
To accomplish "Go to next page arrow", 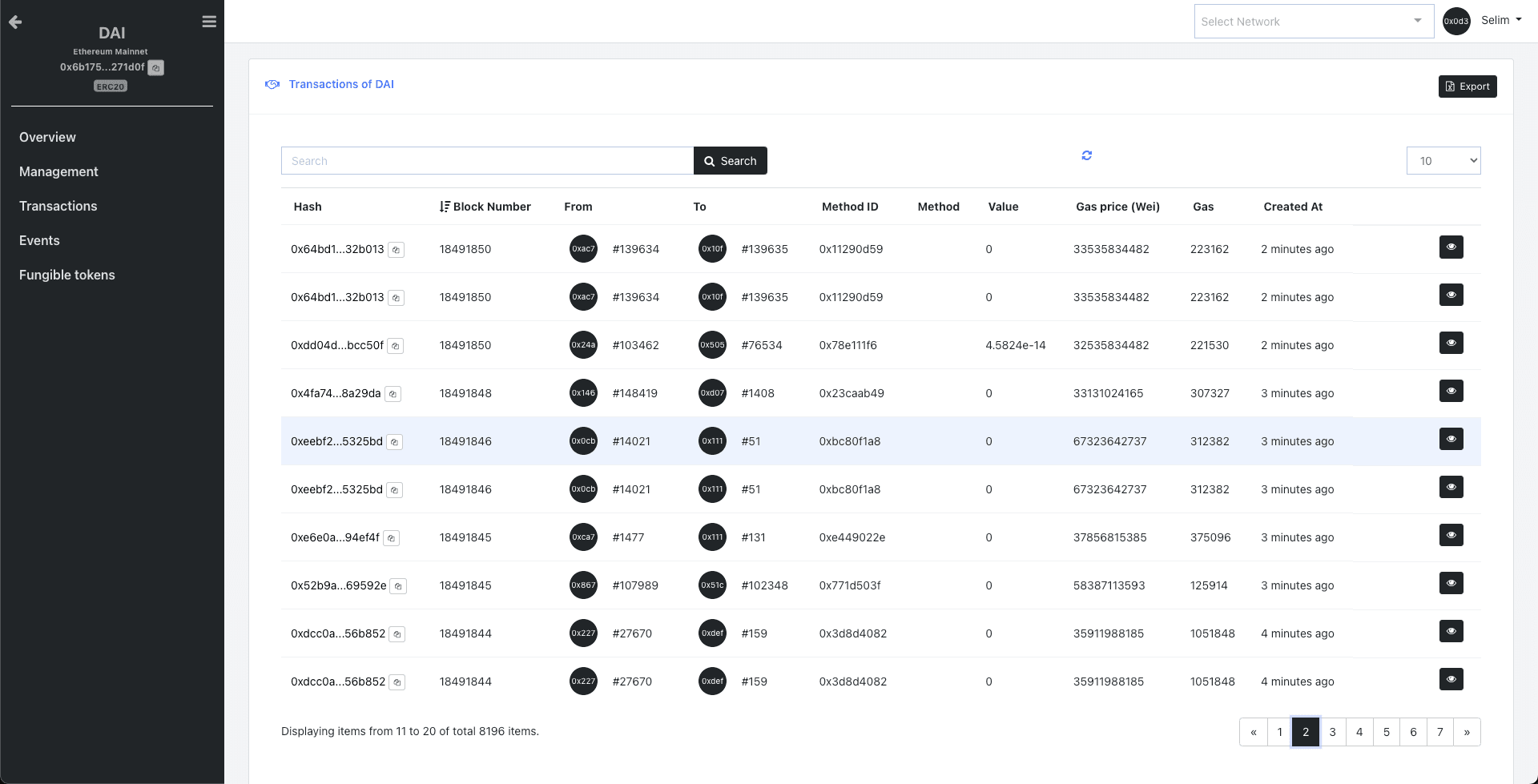I will pyautogui.click(x=1467, y=732).
